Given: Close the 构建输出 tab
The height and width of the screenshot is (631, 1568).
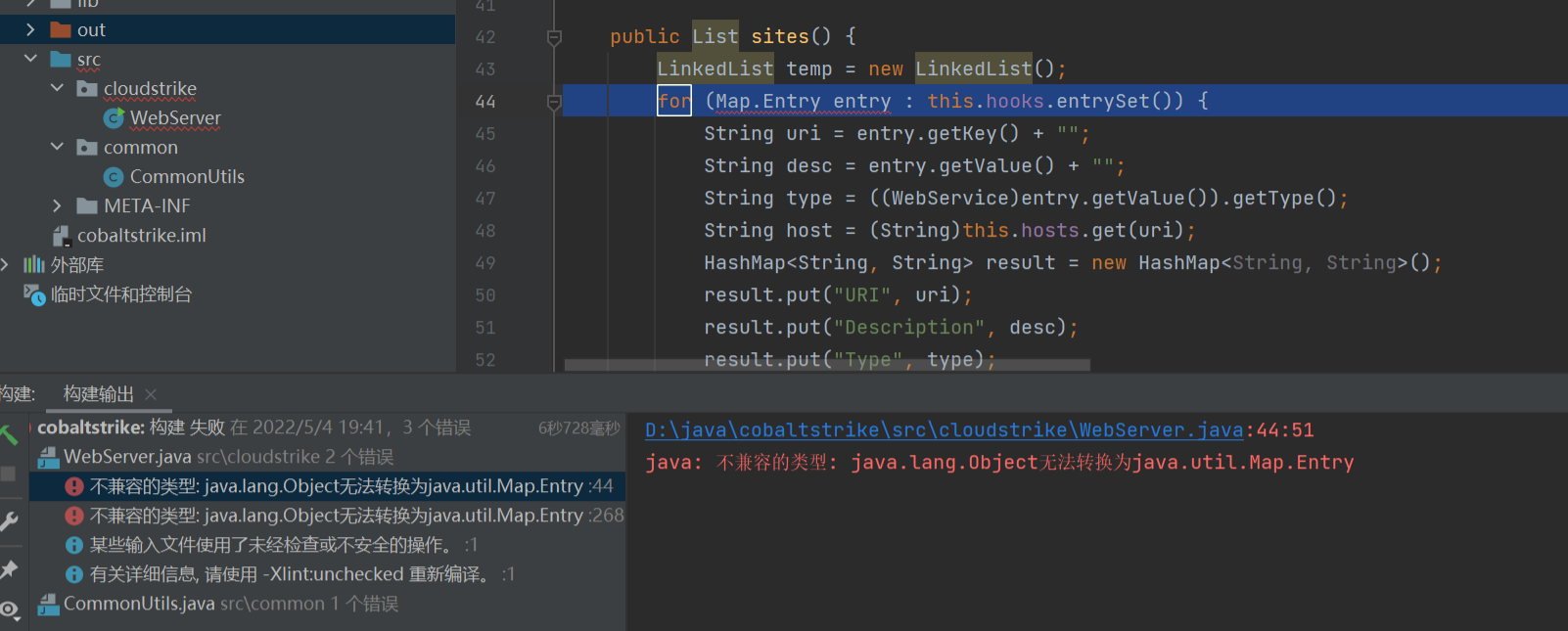Looking at the screenshot, I should [151, 394].
